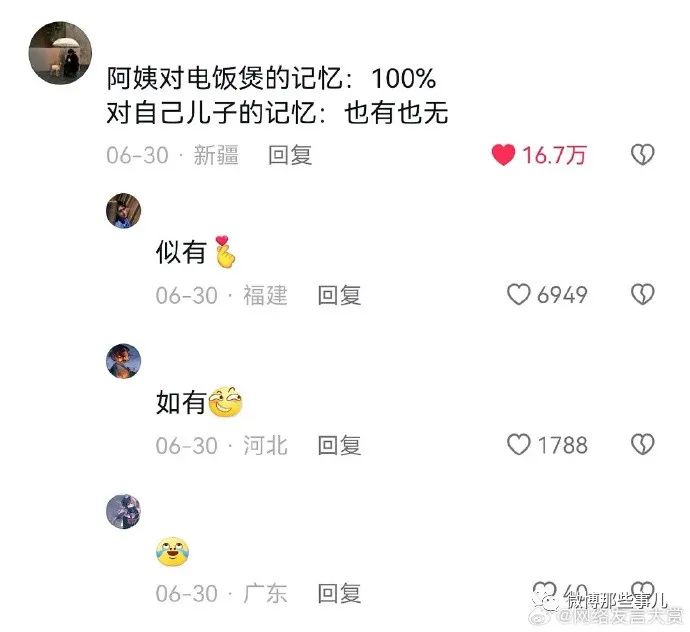The width and height of the screenshot is (690, 632).
Task: Open the 如有 commenter's avatar
Action: [124, 361]
